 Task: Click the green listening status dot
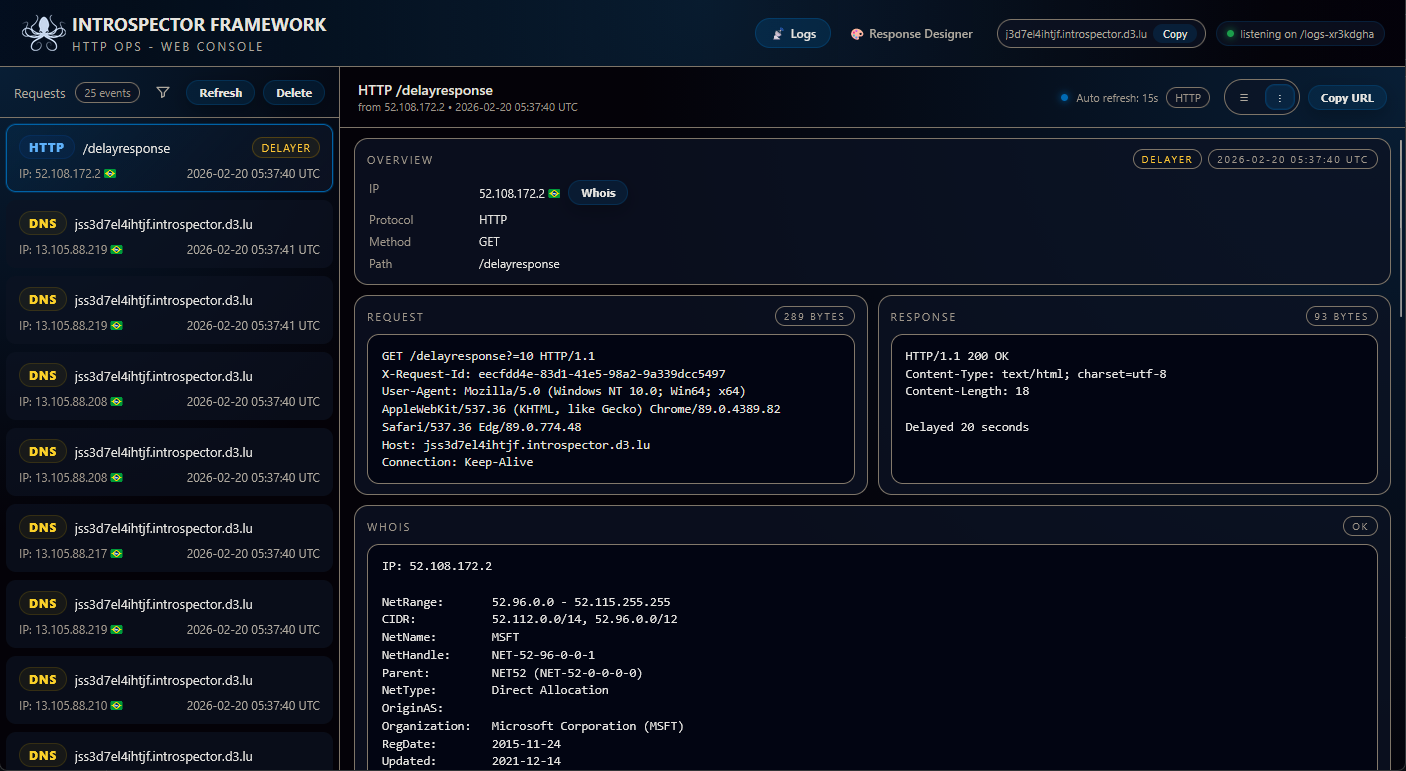(1229, 34)
